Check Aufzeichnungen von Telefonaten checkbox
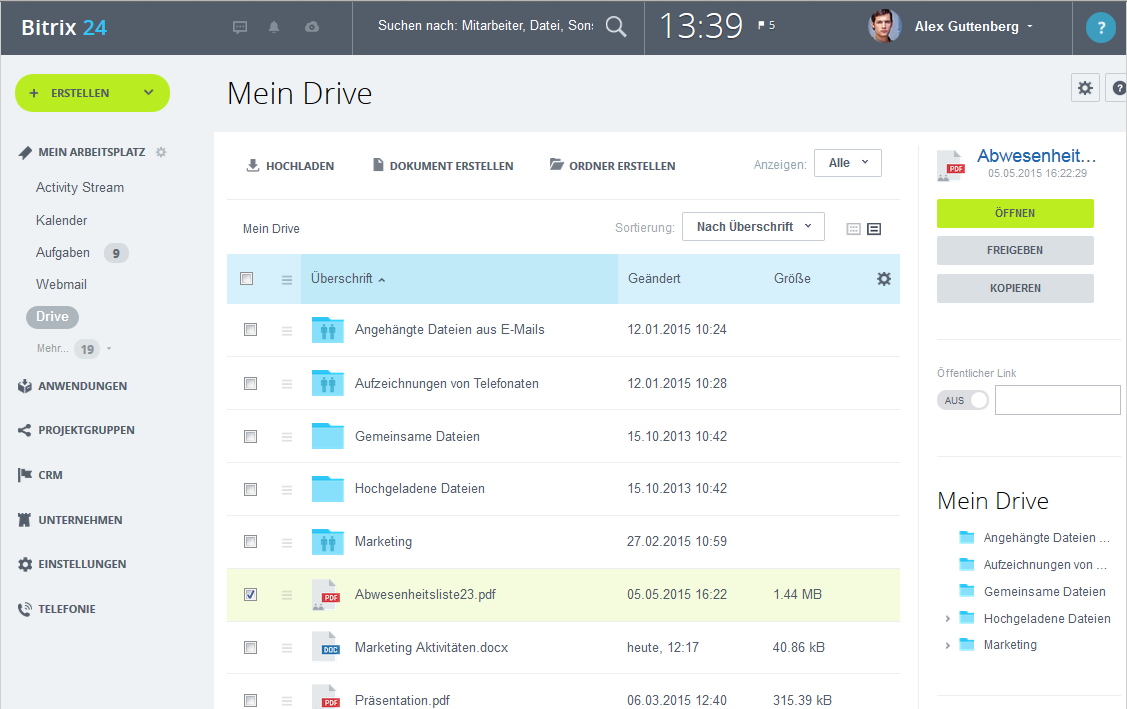The height and width of the screenshot is (709, 1127). [x=250, y=383]
